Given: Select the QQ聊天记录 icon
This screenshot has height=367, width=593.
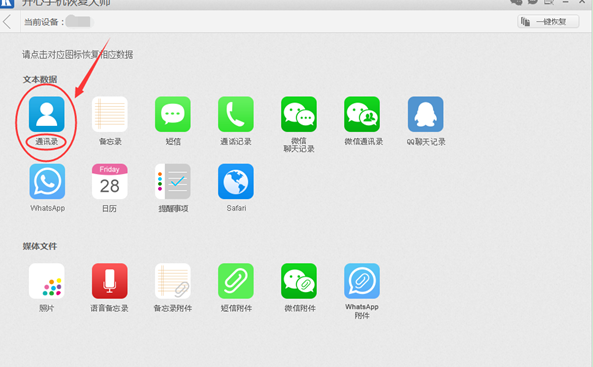Looking at the screenshot, I should tap(425, 114).
